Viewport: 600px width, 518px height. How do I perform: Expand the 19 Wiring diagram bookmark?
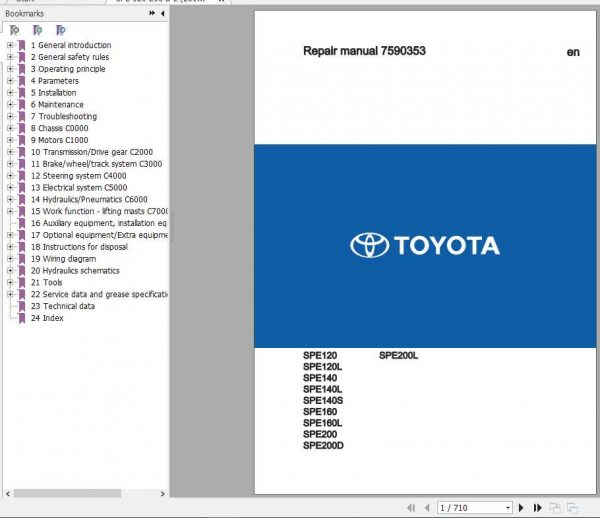point(10,259)
